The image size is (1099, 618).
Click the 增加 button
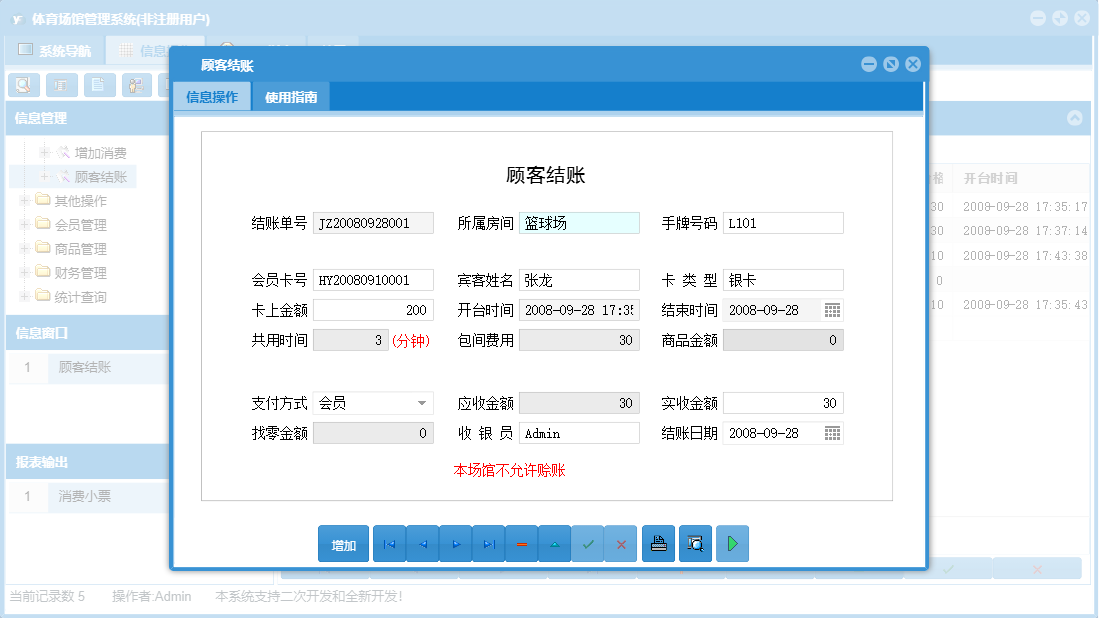click(343, 543)
